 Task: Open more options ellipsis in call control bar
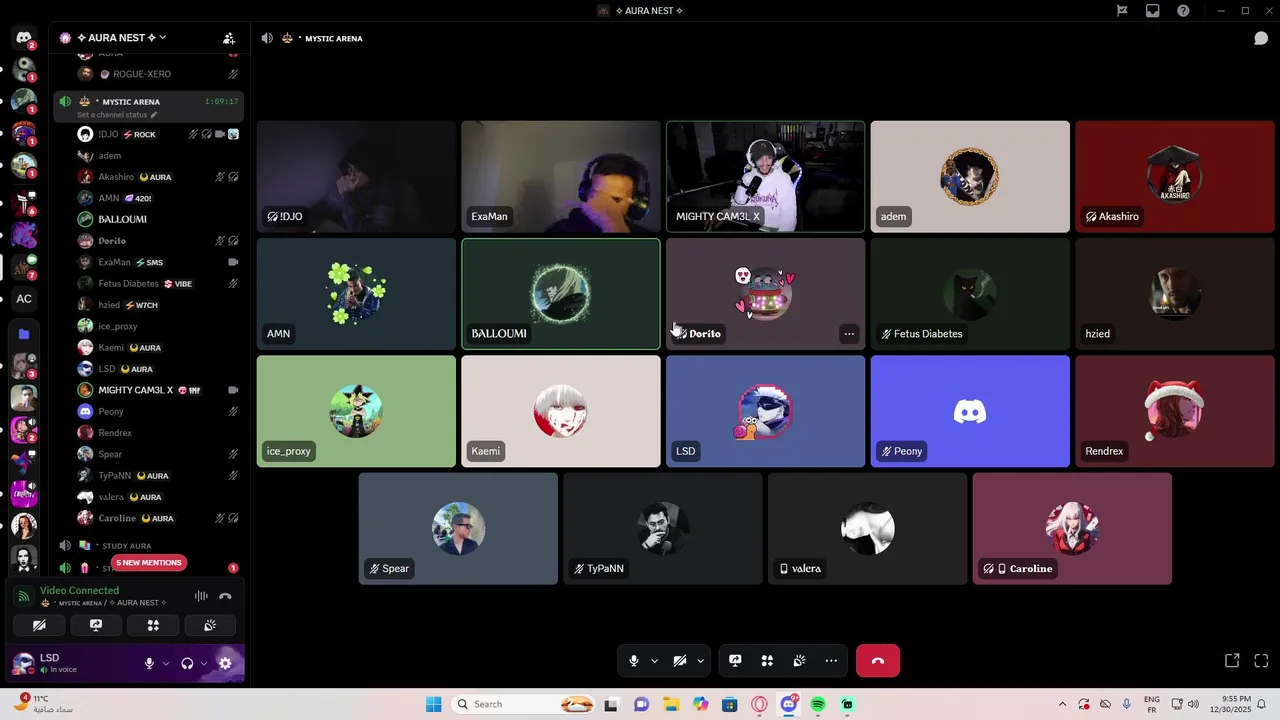pos(831,661)
